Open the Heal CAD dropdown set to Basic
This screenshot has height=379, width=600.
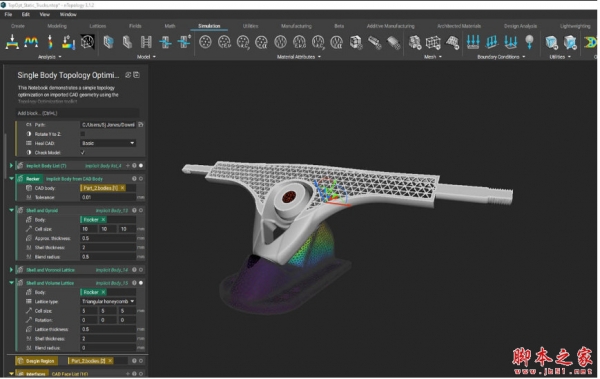(108, 143)
